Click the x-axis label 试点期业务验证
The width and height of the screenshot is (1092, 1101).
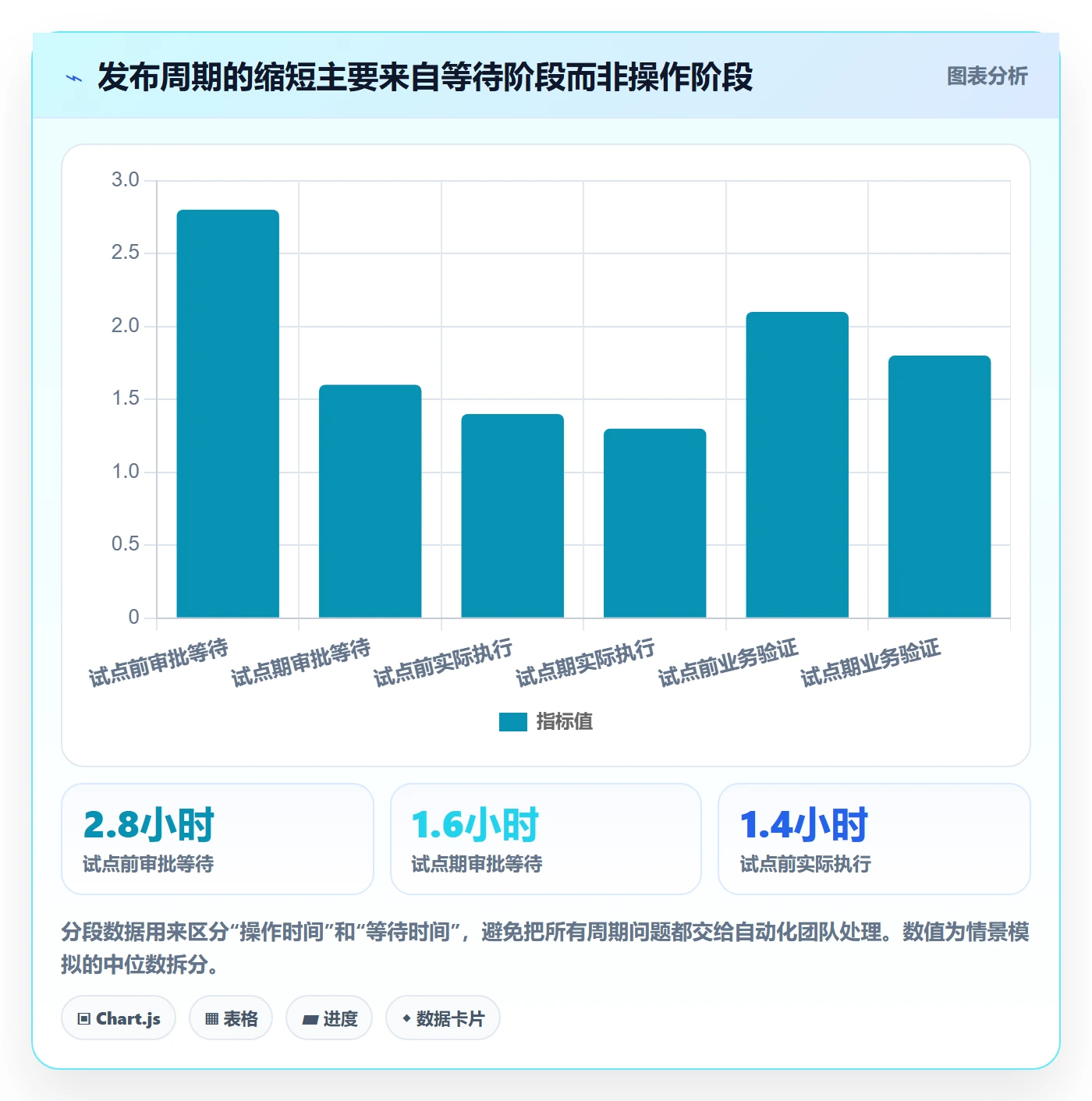[x=870, y=663]
